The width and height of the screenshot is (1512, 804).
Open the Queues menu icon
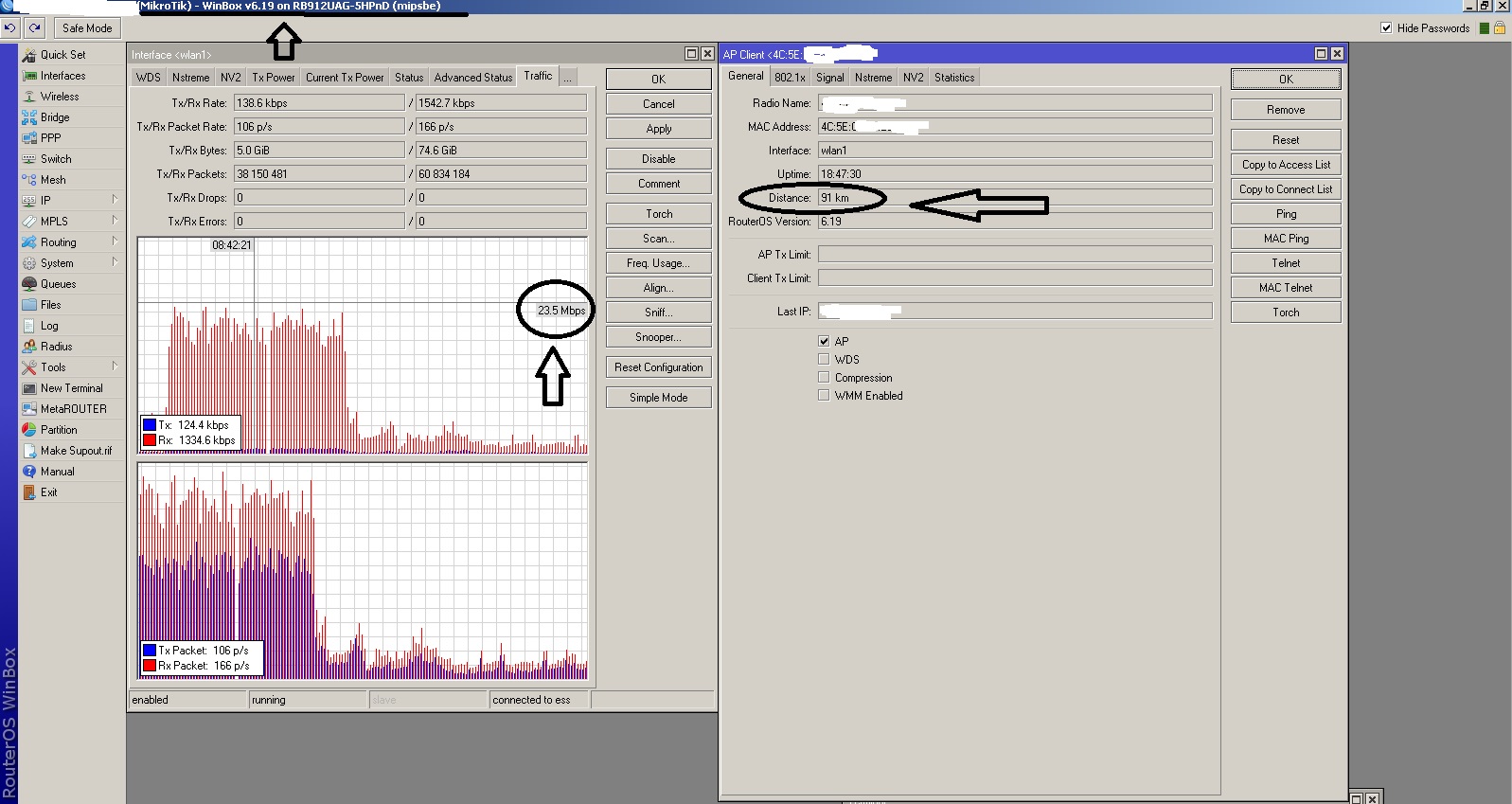coord(29,284)
